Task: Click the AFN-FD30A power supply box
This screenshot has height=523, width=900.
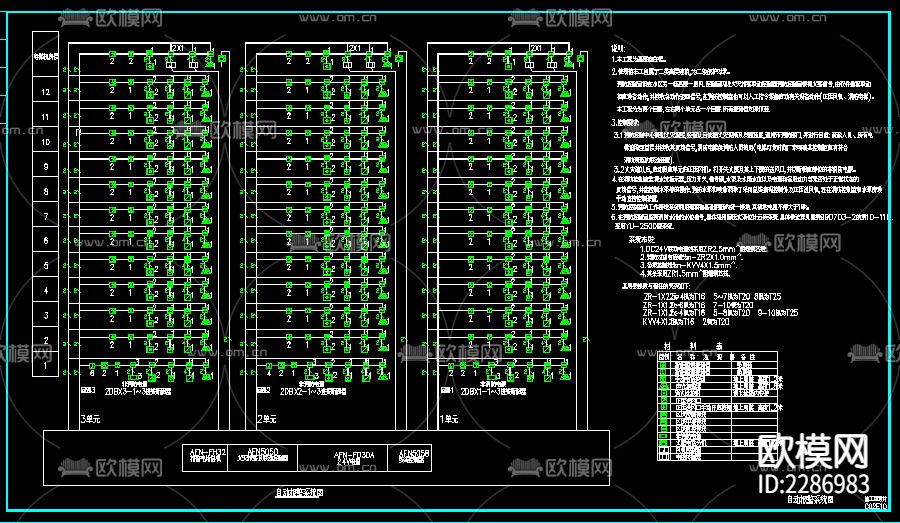Action: point(343,458)
